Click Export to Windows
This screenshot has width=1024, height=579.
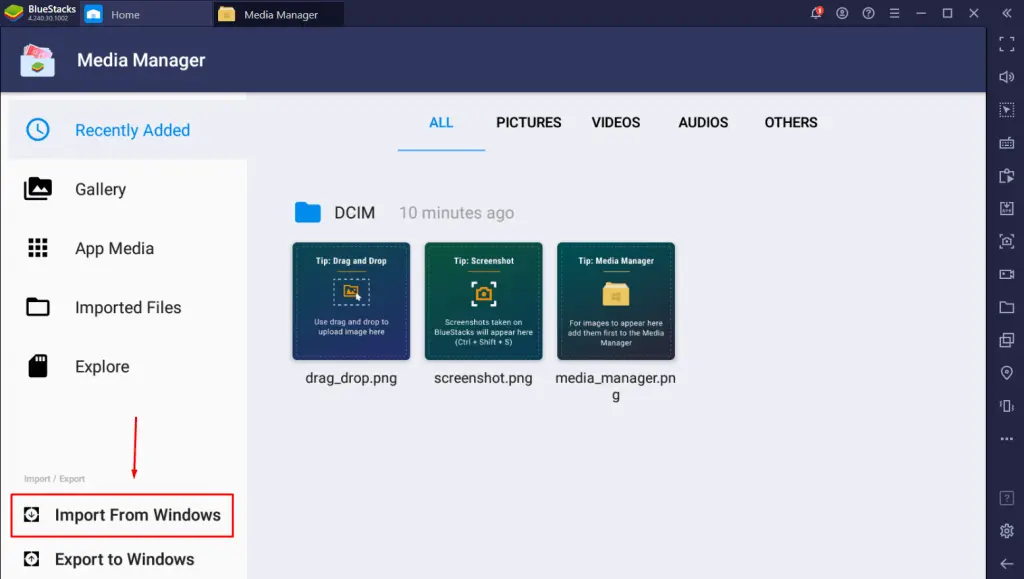click(122, 559)
